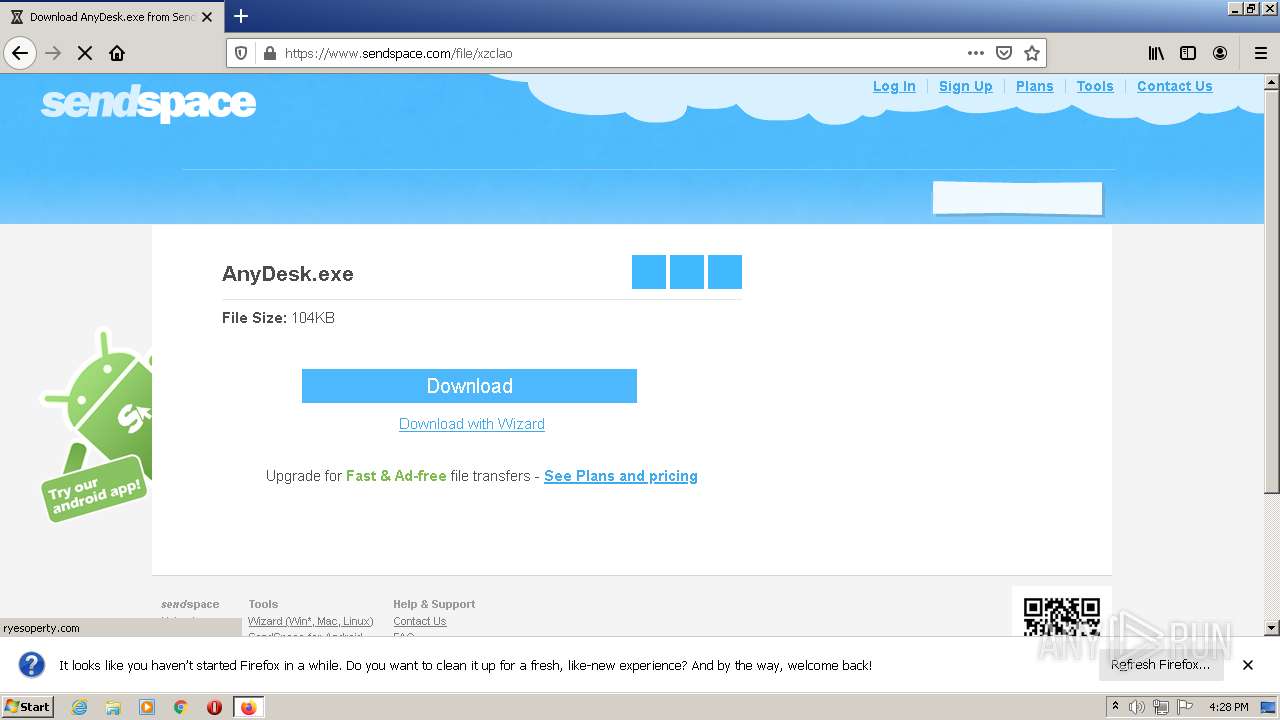Switch to Firefox taskbar button

[x=248, y=707]
